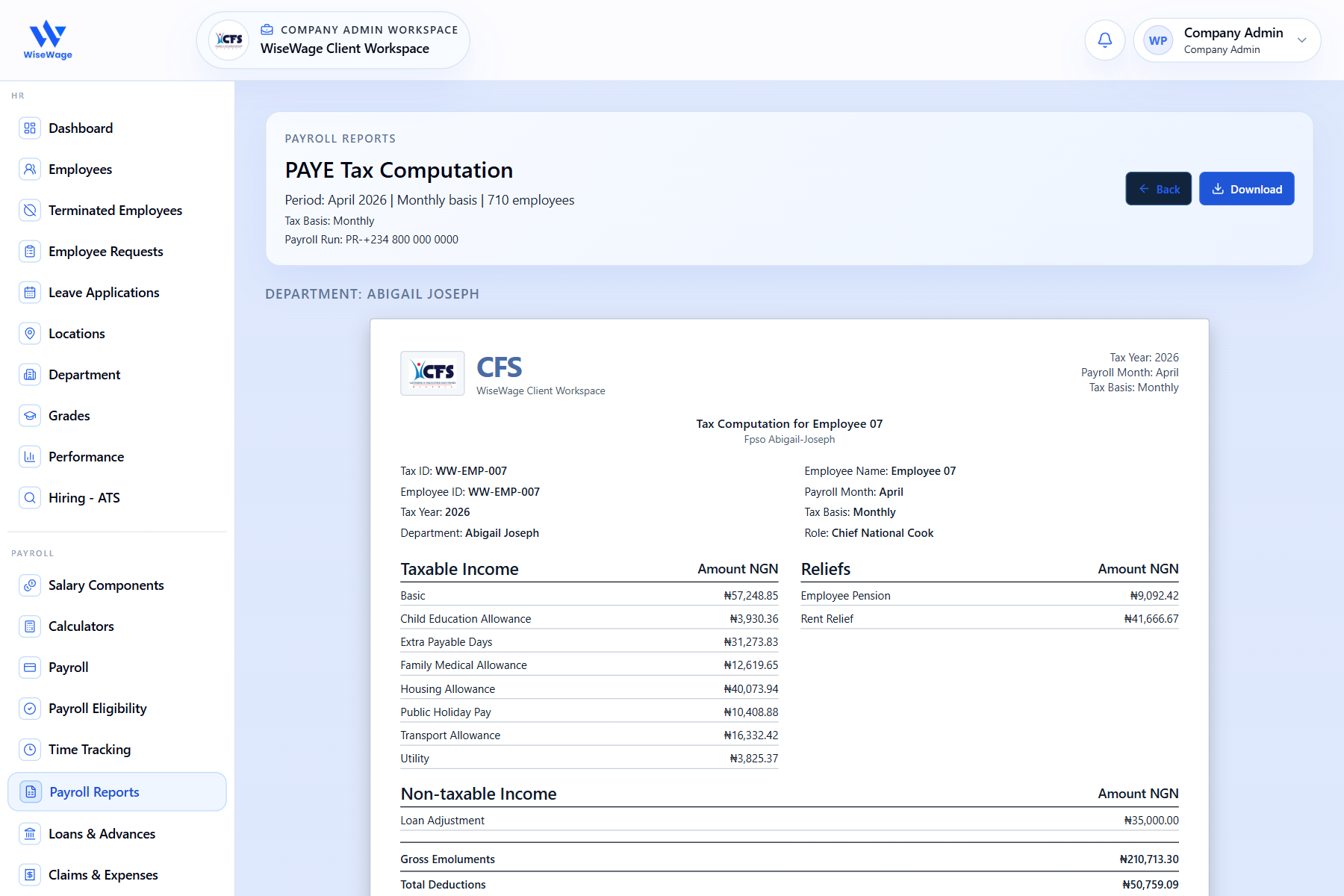The height and width of the screenshot is (896, 1344).
Task: Go Back from tax report
Action: [1158, 189]
